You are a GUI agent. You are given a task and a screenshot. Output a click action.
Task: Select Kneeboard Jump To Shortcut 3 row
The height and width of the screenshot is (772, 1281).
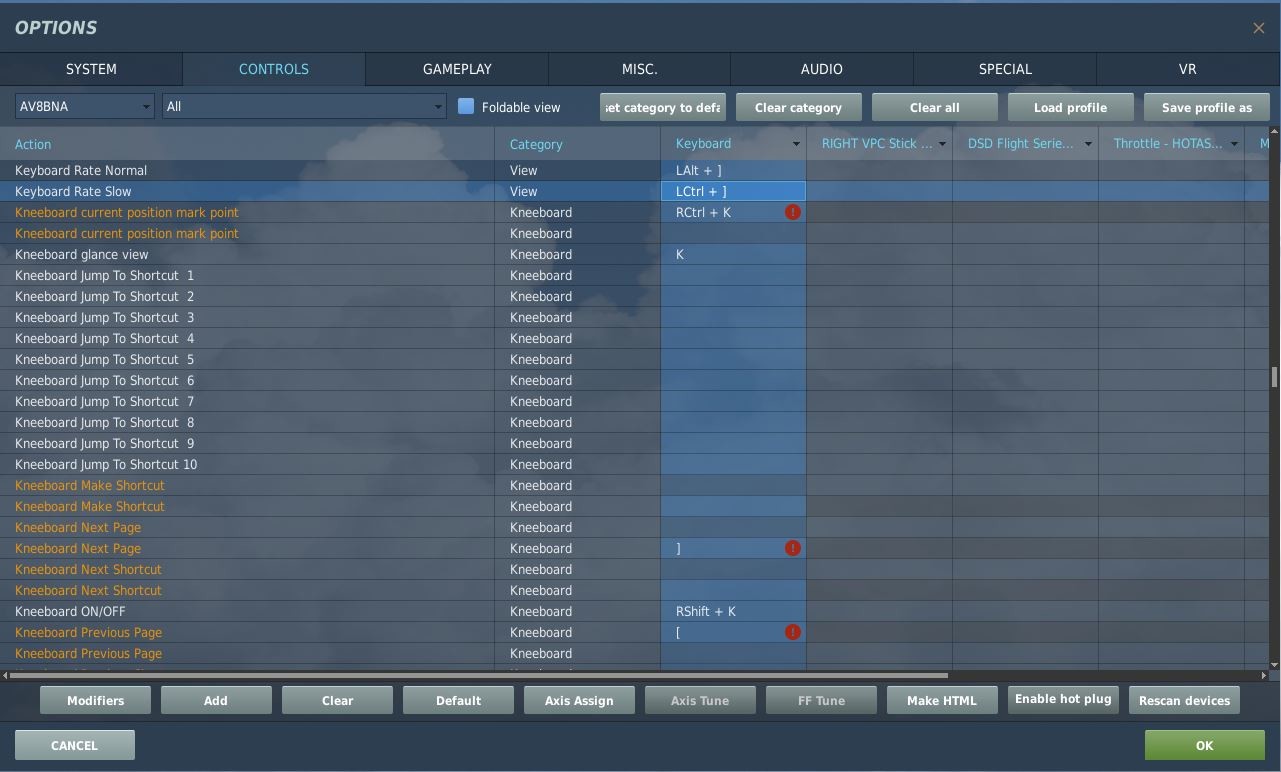(634, 317)
